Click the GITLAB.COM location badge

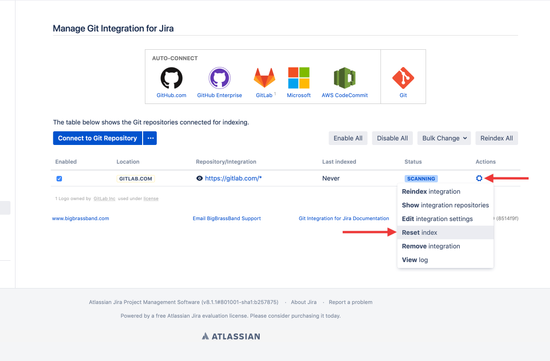tap(135, 179)
